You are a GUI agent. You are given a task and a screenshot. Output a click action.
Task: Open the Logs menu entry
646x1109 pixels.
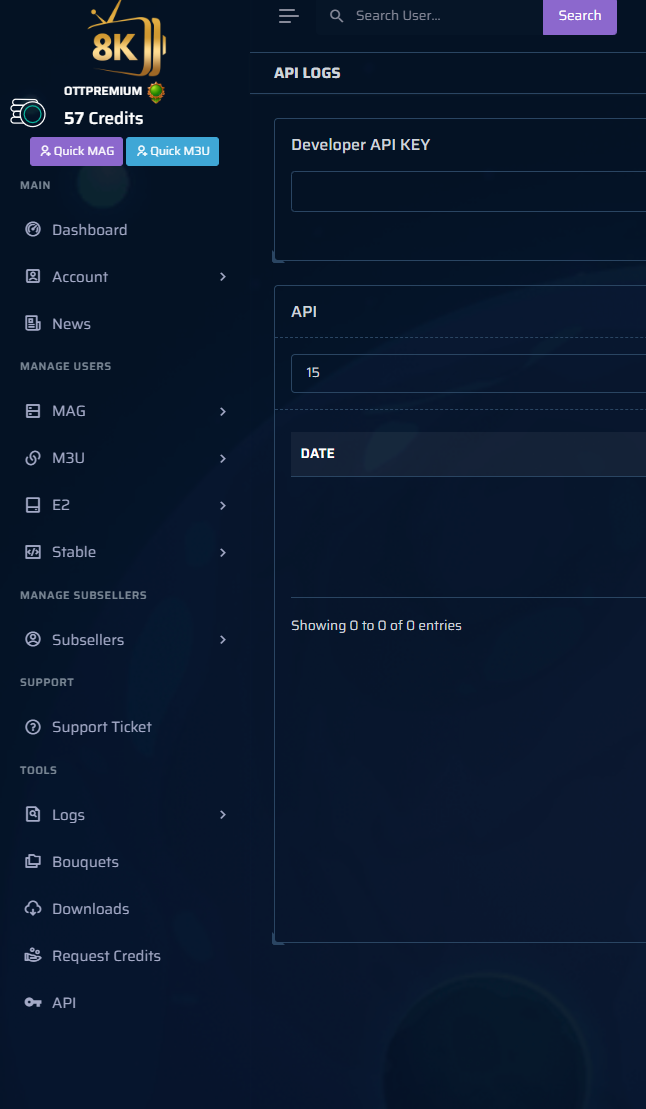pyautogui.click(x=68, y=815)
